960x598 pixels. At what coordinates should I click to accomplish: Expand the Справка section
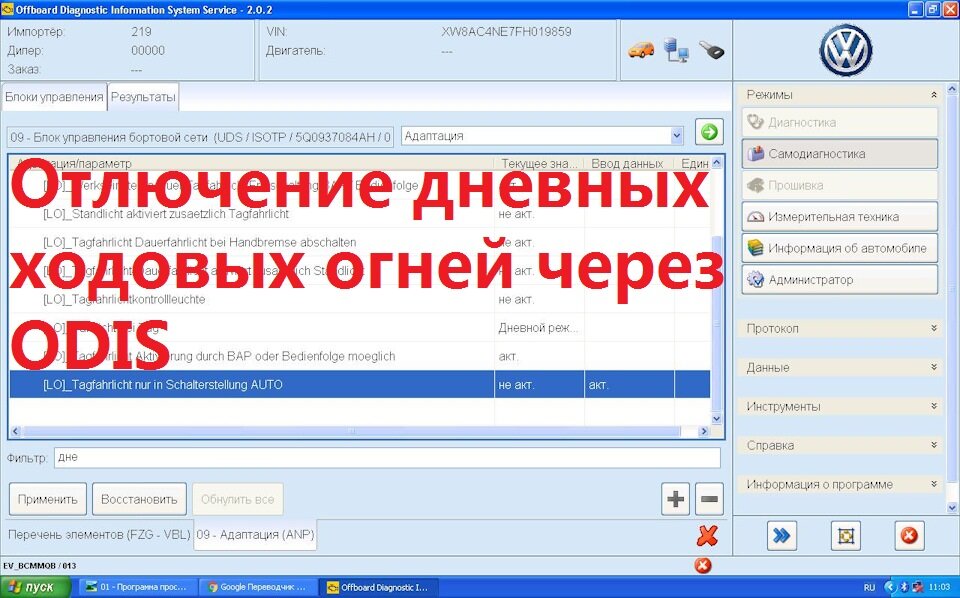[x=934, y=445]
